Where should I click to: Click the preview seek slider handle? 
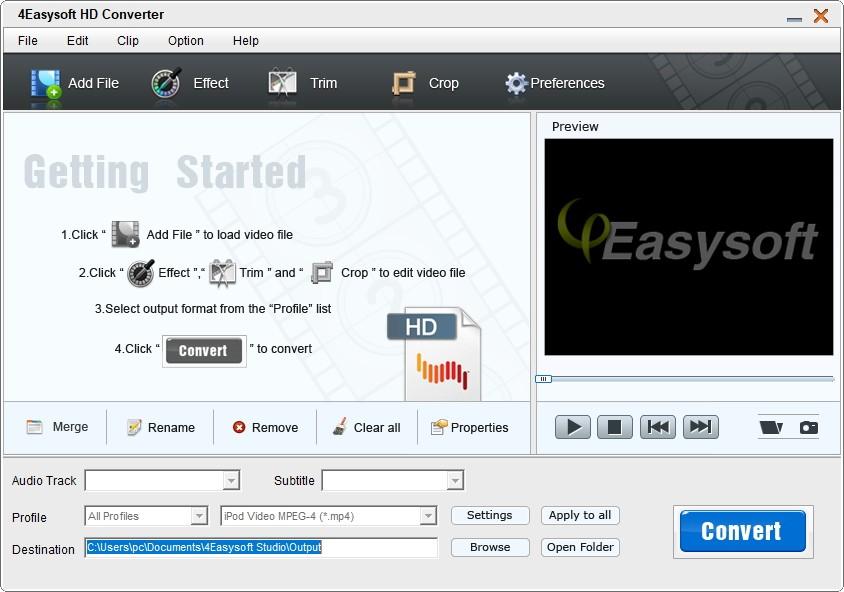tap(543, 379)
